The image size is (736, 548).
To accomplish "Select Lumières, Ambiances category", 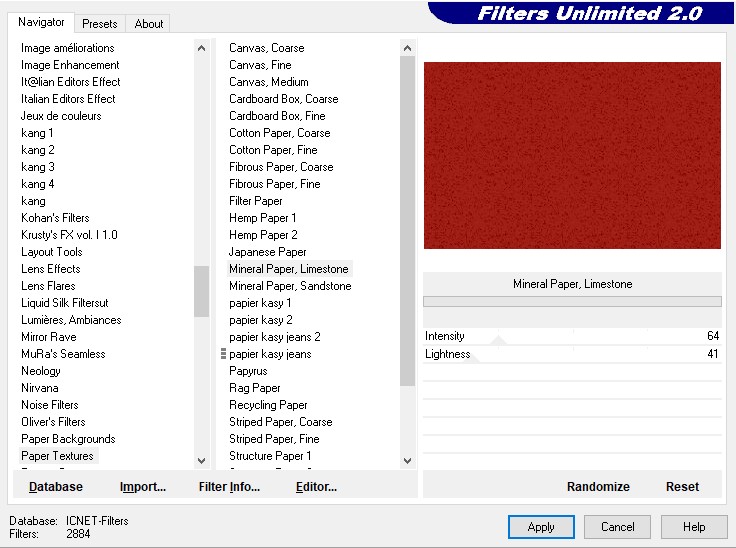I will tap(71, 319).
